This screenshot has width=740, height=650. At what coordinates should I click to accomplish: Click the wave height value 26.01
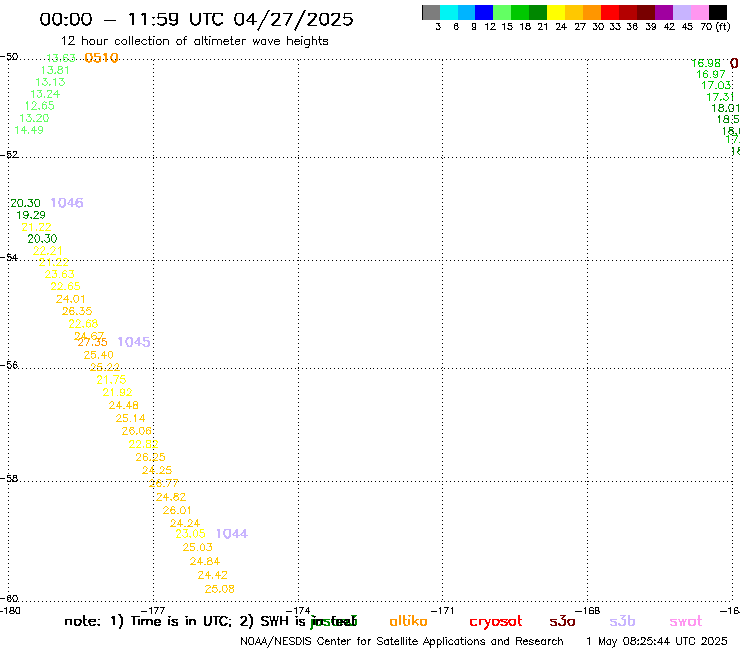point(177,510)
